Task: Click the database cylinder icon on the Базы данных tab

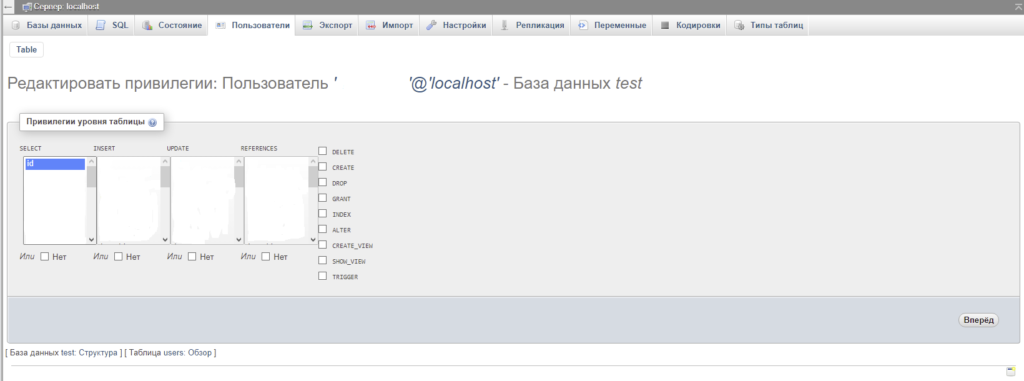Action: click(x=16, y=25)
